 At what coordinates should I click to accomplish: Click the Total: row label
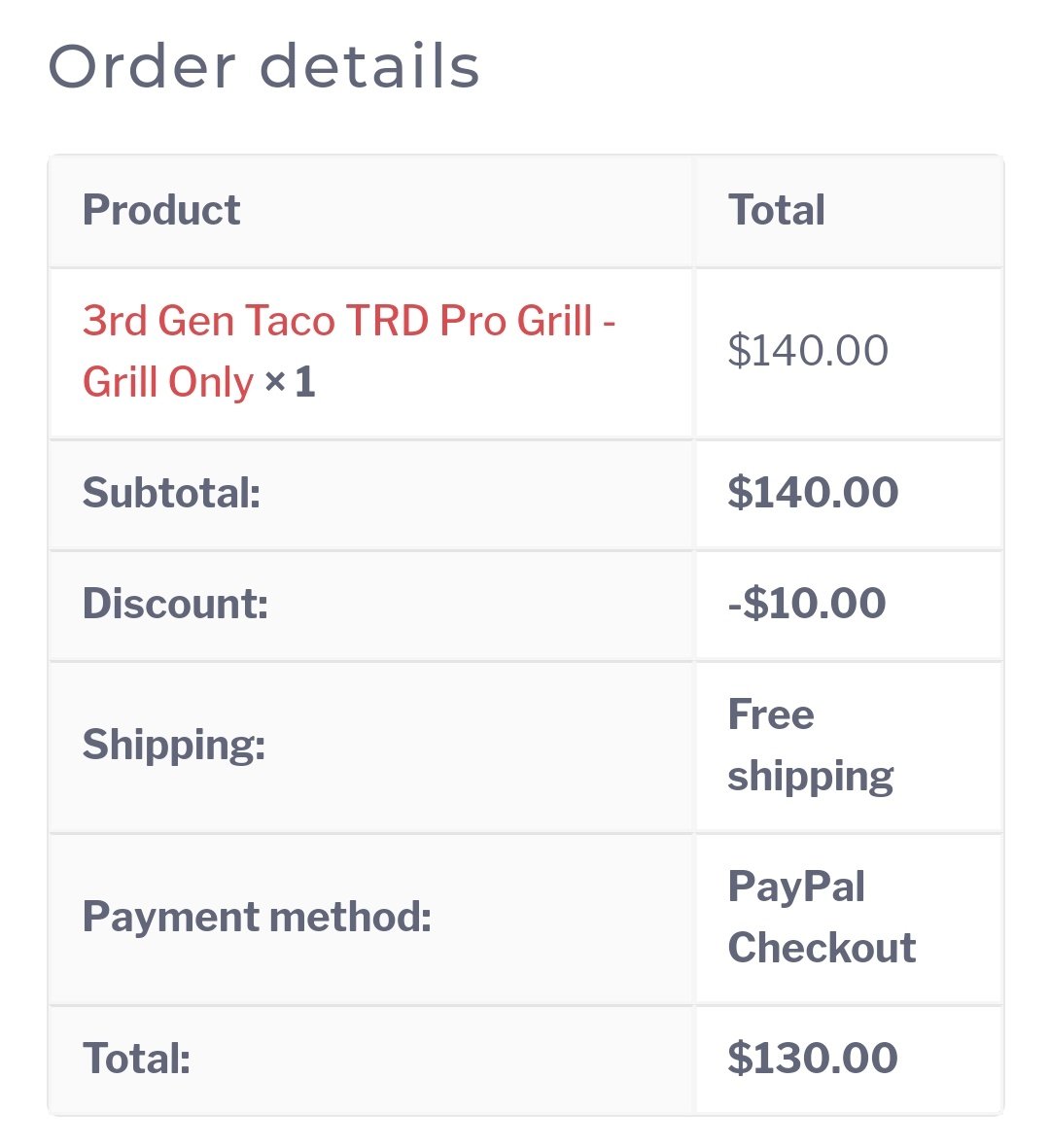point(136,1059)
